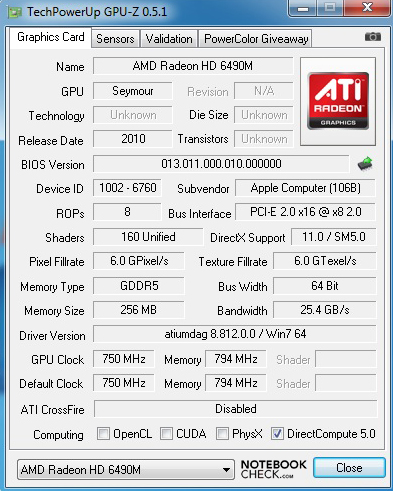The image size is (393, 491).
Task: Uncheck the DirectCompute 5.0 checkbox
Action: coord(277,434)
